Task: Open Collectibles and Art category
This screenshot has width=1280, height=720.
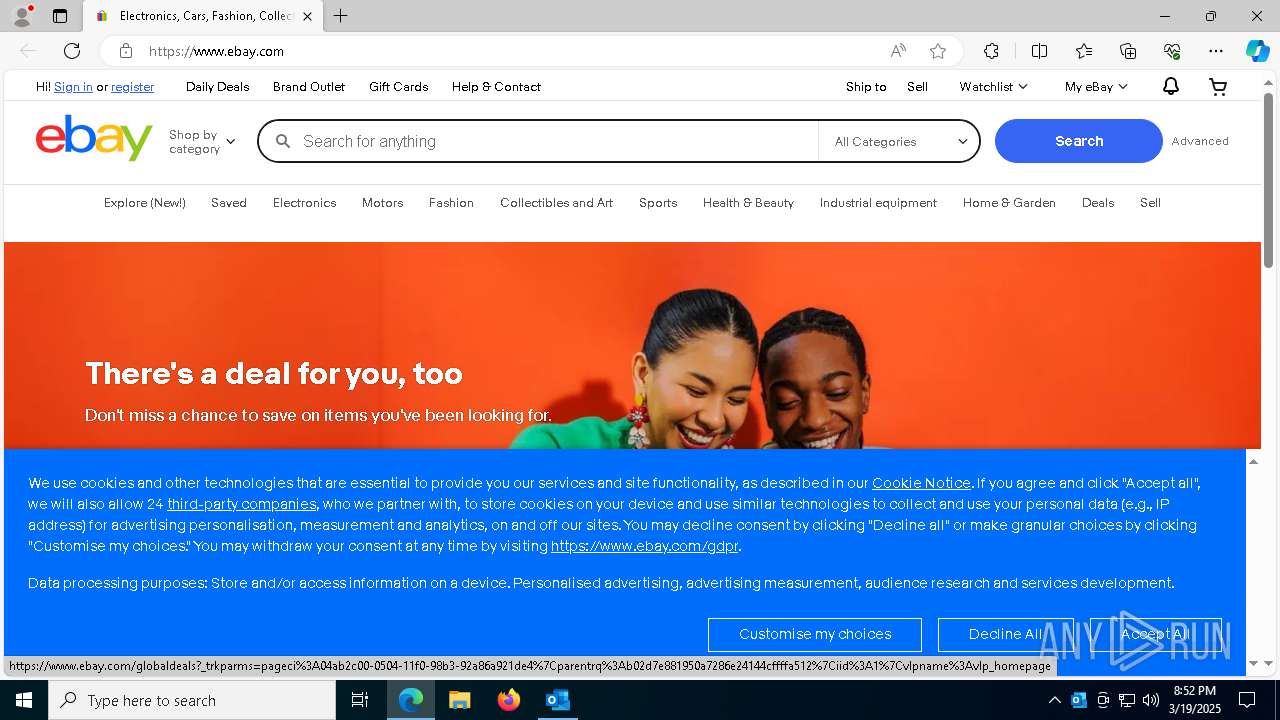Action: [556, 203]
